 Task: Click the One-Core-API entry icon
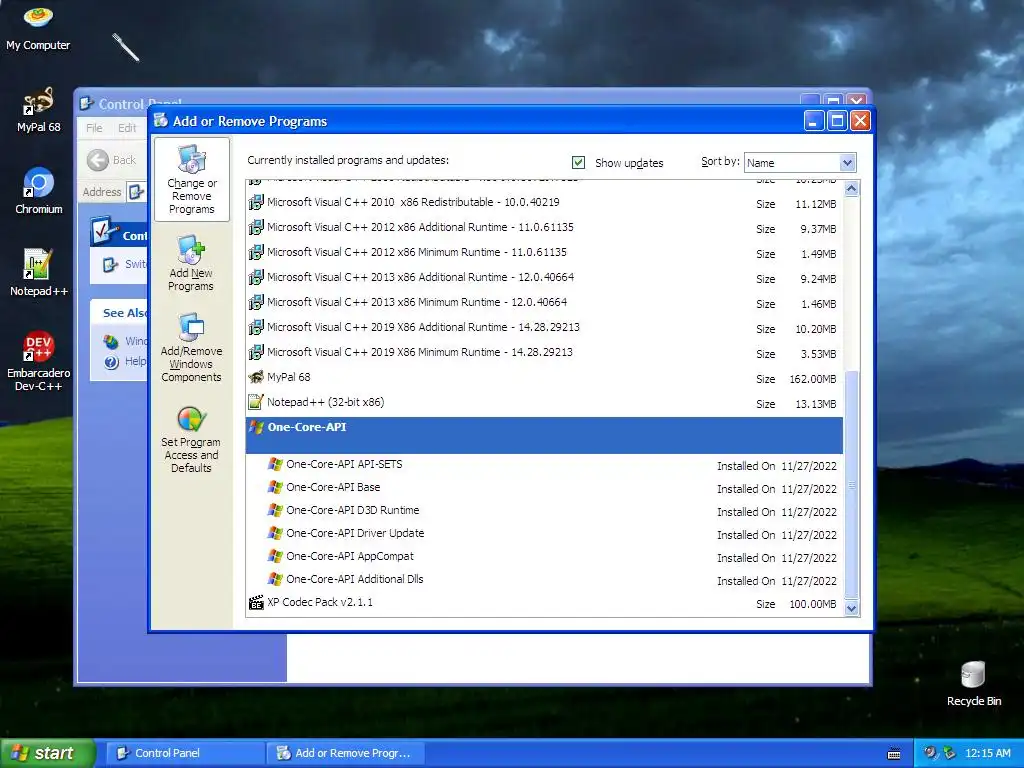click(256, 428)
